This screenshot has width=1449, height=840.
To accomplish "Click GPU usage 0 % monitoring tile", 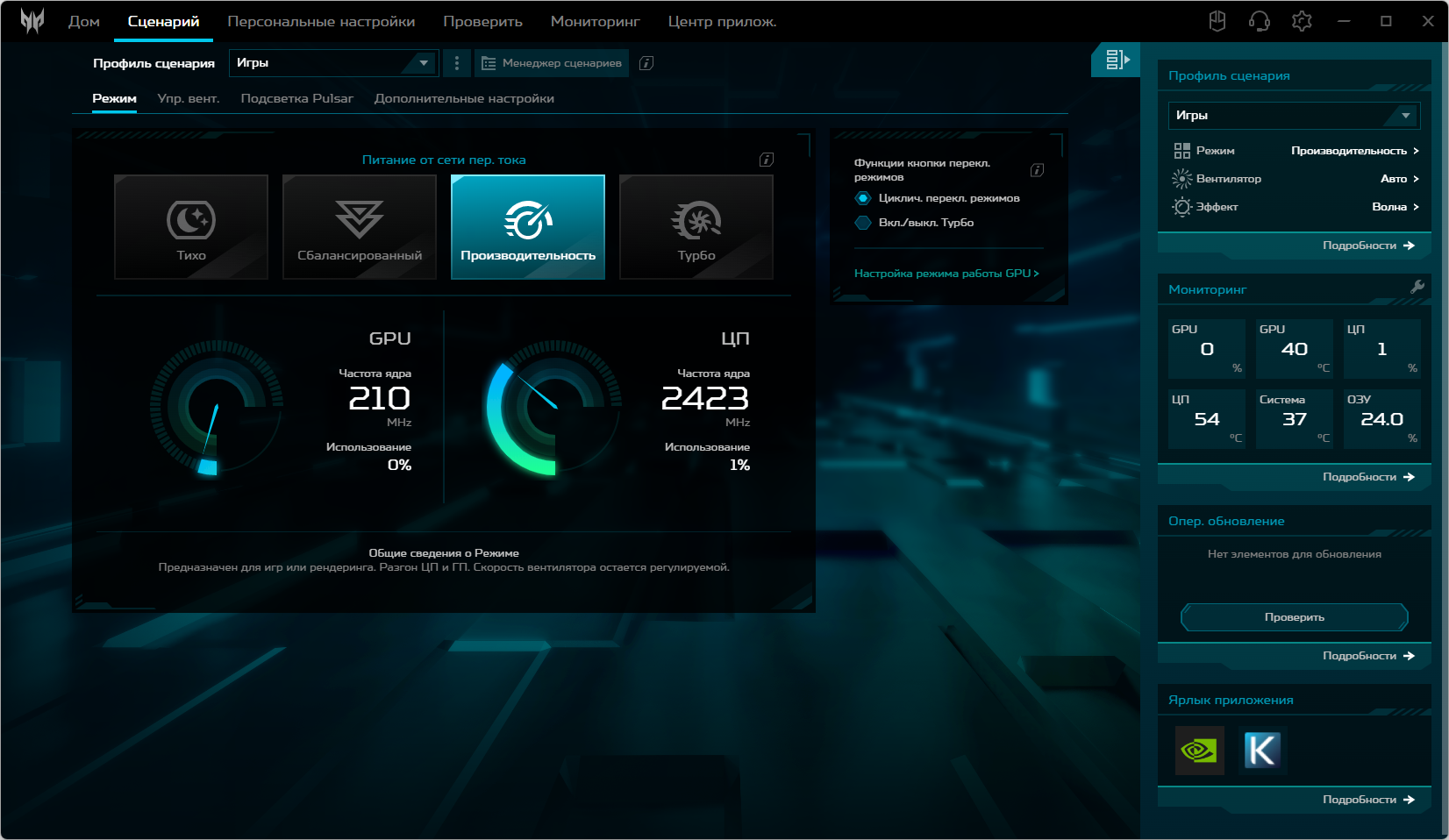I will tap(1207, 349).
